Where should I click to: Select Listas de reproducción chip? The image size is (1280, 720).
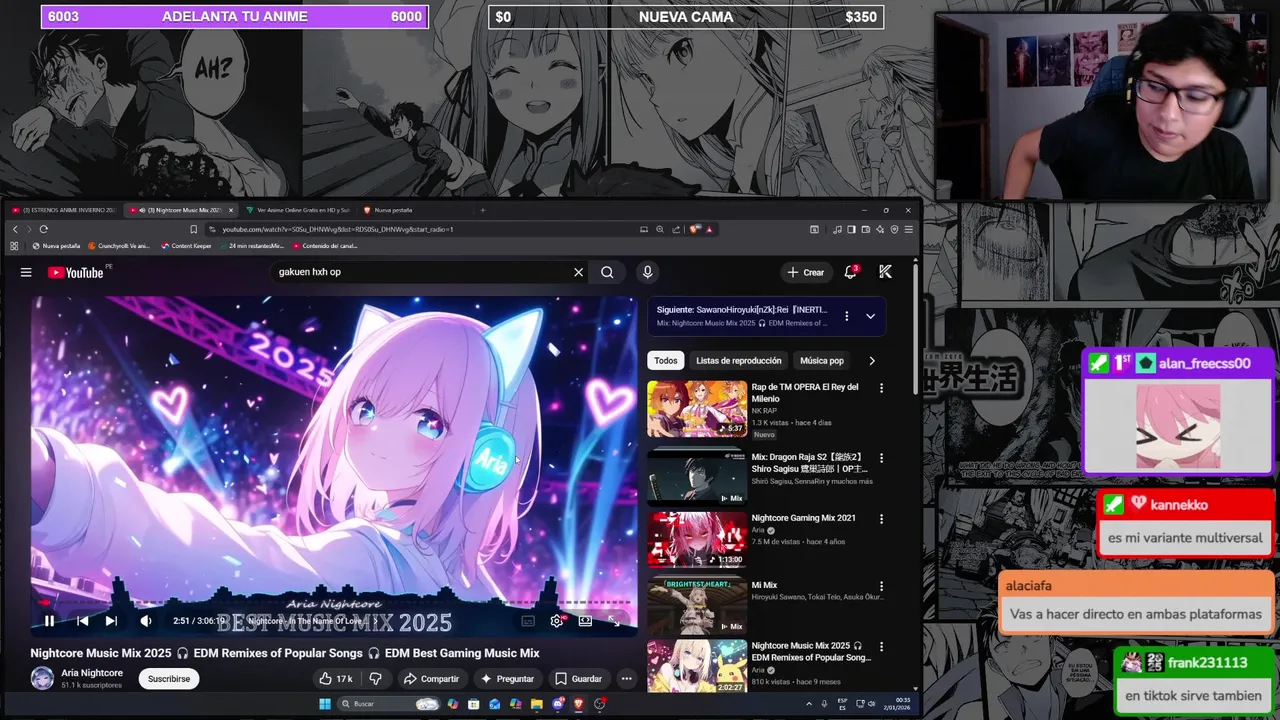click(x=739, y=361)
